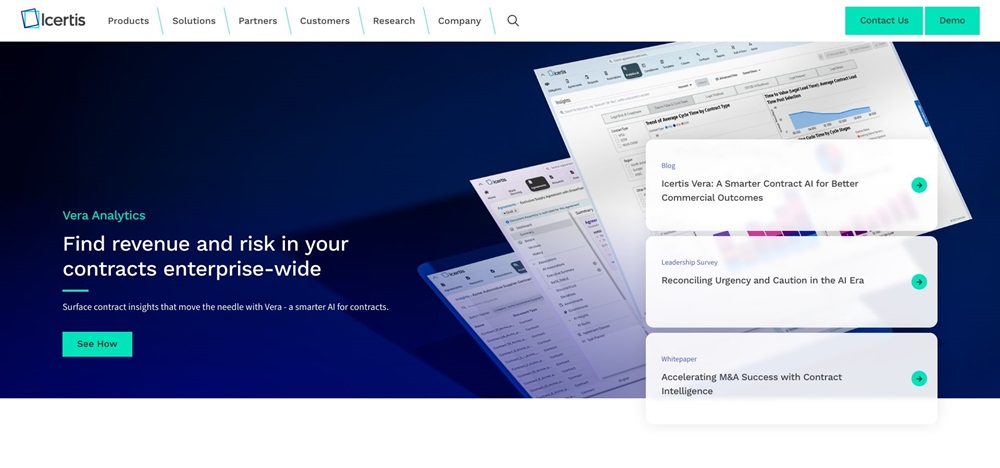Expand the Customers navigation item
The width and height of the screenshot is (1000, 468).
click(x=325, y=21)
